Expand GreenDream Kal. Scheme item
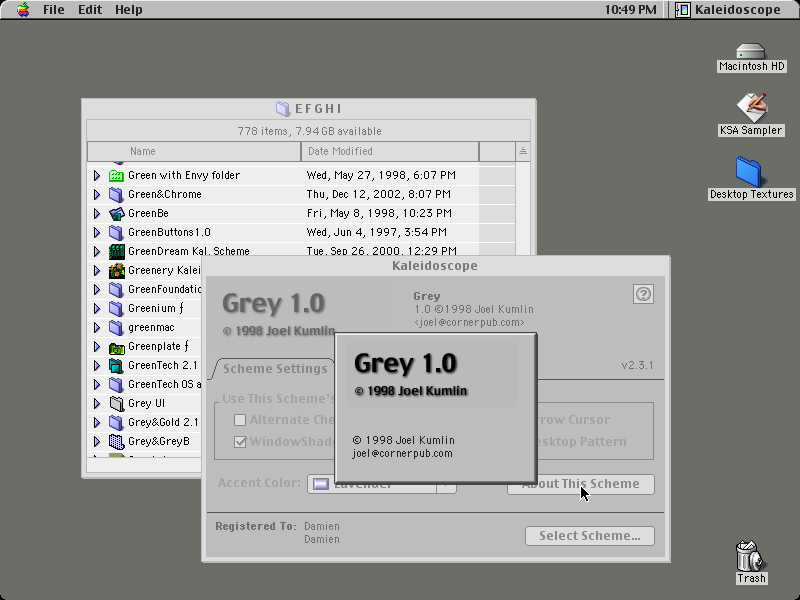Screen dimensions: 800x600 click(97, 252)
